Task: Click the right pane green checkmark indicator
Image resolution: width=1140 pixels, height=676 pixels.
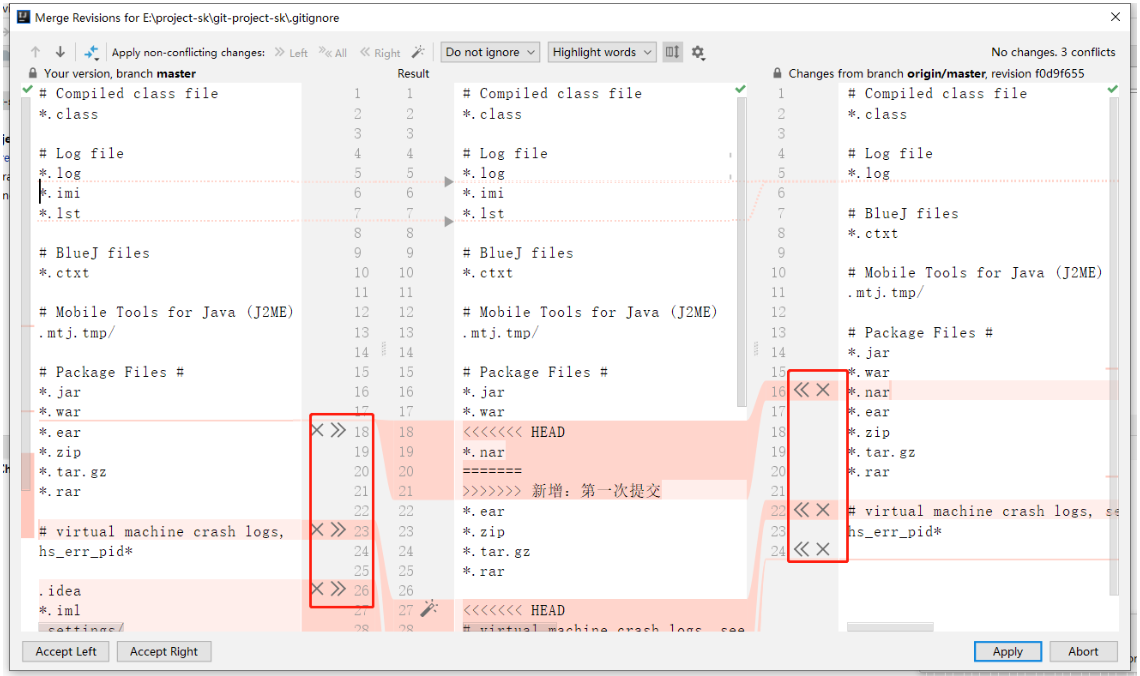Action: point(1112,89)
